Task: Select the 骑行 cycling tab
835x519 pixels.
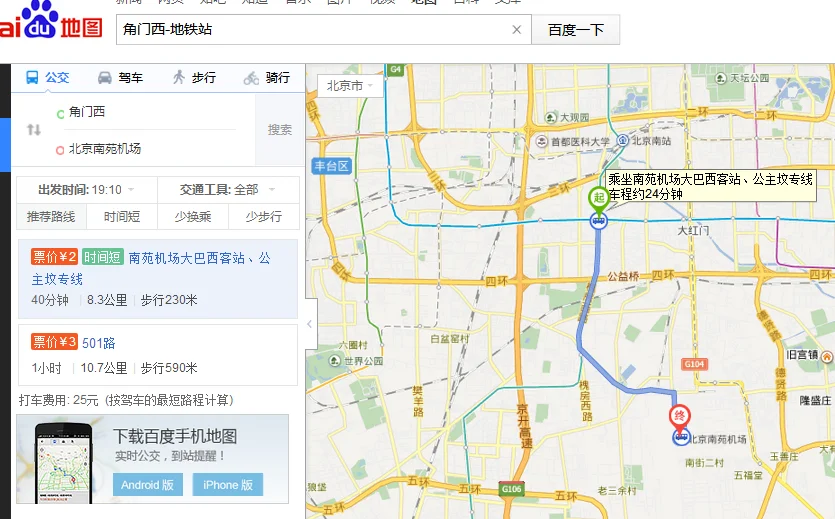Action: pos(267,78)
